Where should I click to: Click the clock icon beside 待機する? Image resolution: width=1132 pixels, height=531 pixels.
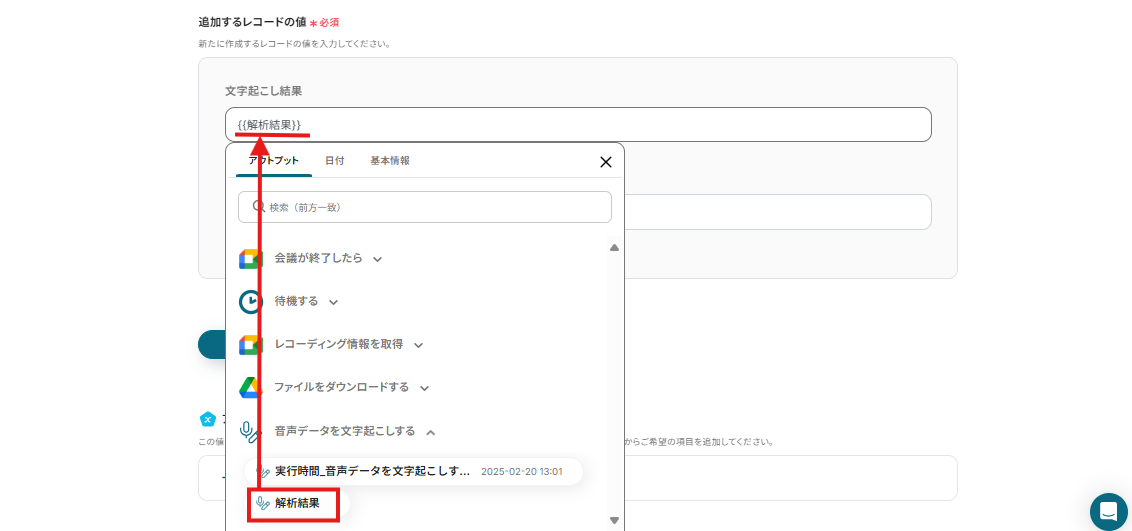(x=251, y=302)
